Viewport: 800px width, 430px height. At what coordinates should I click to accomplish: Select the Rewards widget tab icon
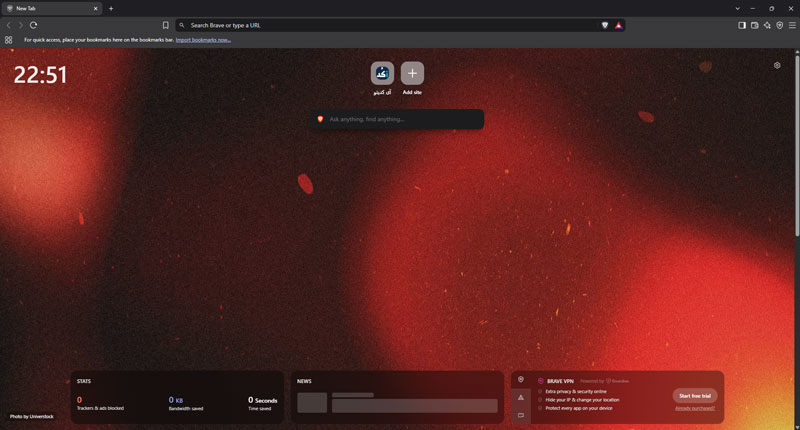pyautogui.click(x=521, y=397)
